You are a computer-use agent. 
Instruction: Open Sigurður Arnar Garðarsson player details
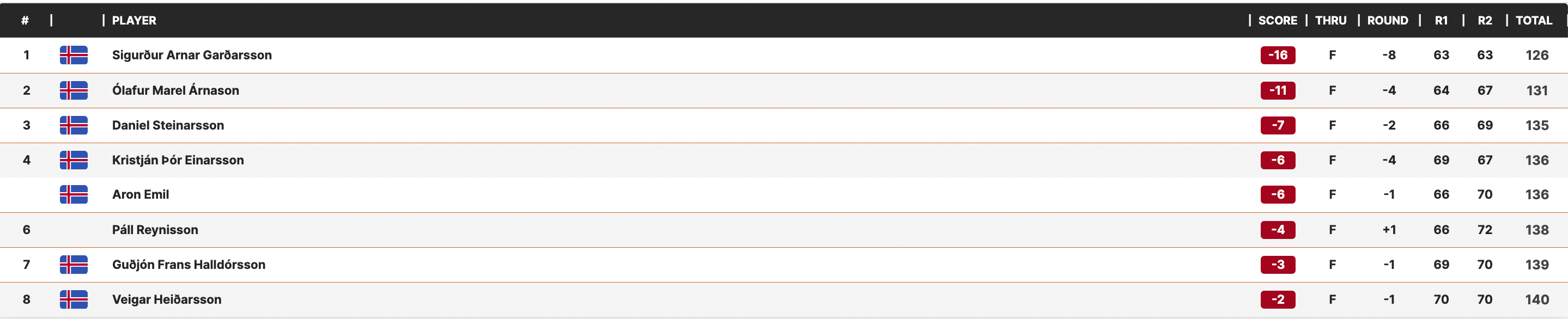(x=192, y=56)
